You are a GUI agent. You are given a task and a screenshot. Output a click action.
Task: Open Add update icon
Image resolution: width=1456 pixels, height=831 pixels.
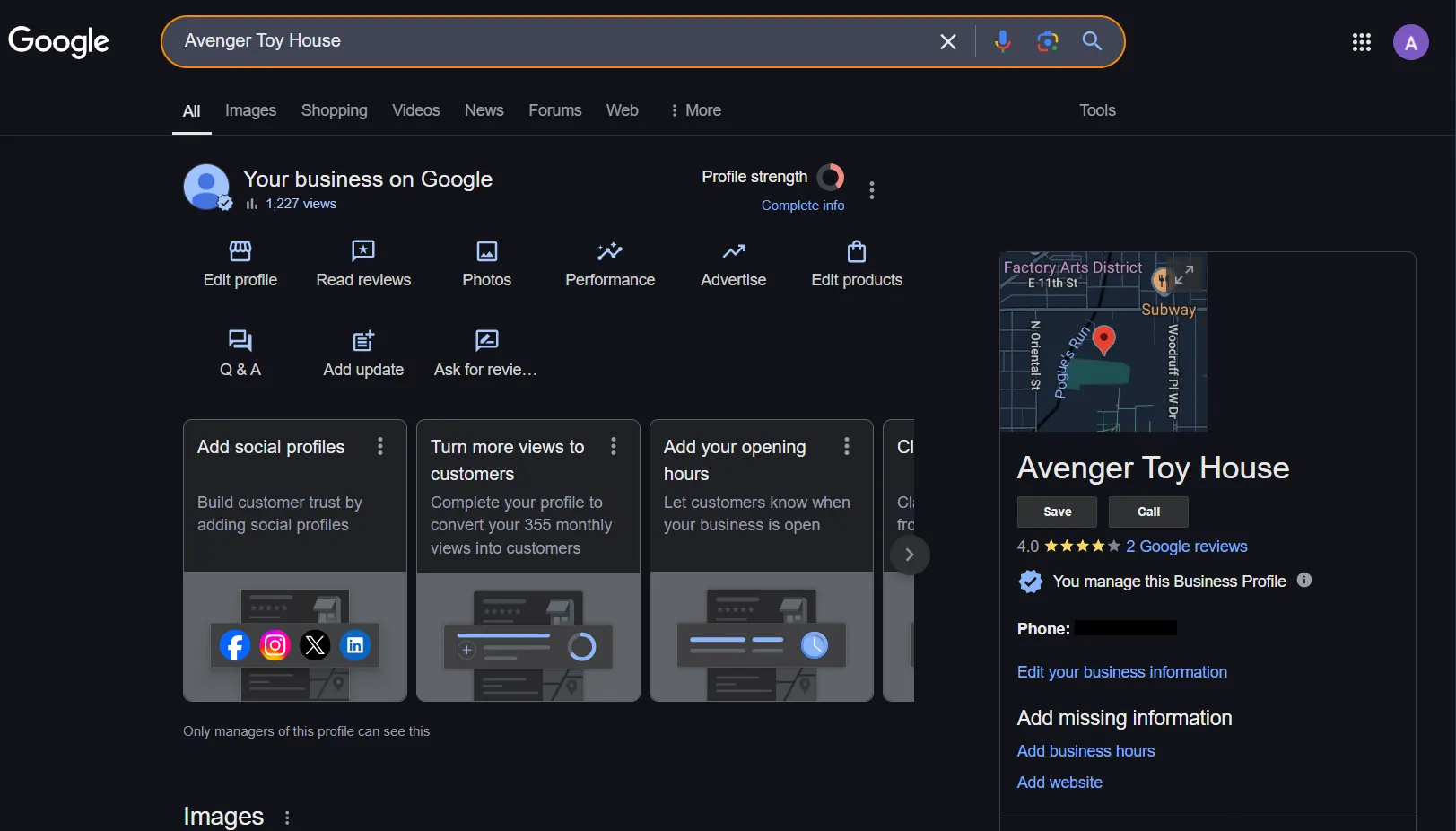click(x=363, y=340)
